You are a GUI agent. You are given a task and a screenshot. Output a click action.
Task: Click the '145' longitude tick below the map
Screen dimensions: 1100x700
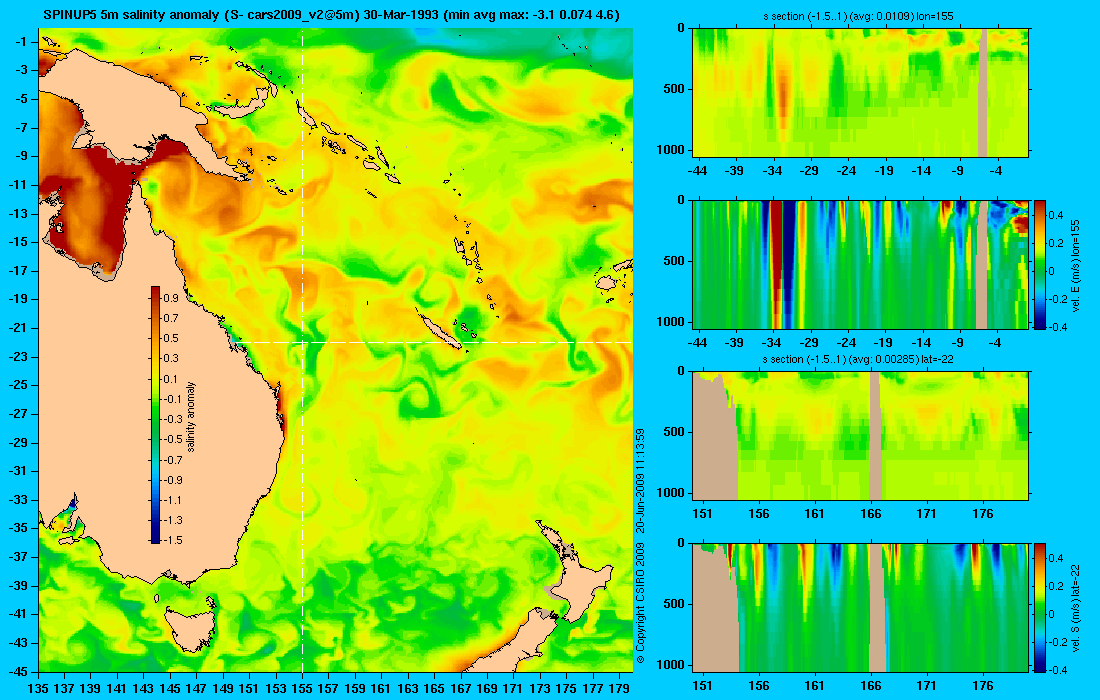click(170, 688)
